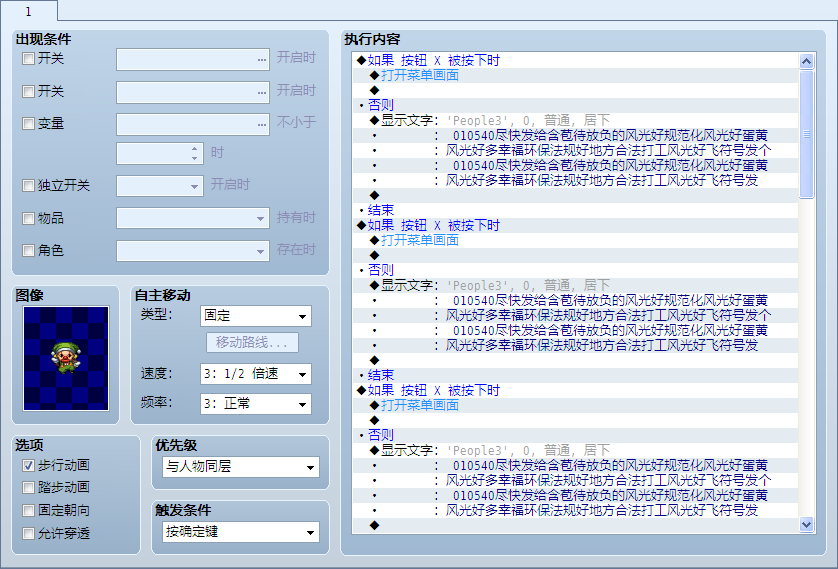838x569 pixels.
Task: Click the command list scroll up arrow
Action: click(x=806, y=61)
